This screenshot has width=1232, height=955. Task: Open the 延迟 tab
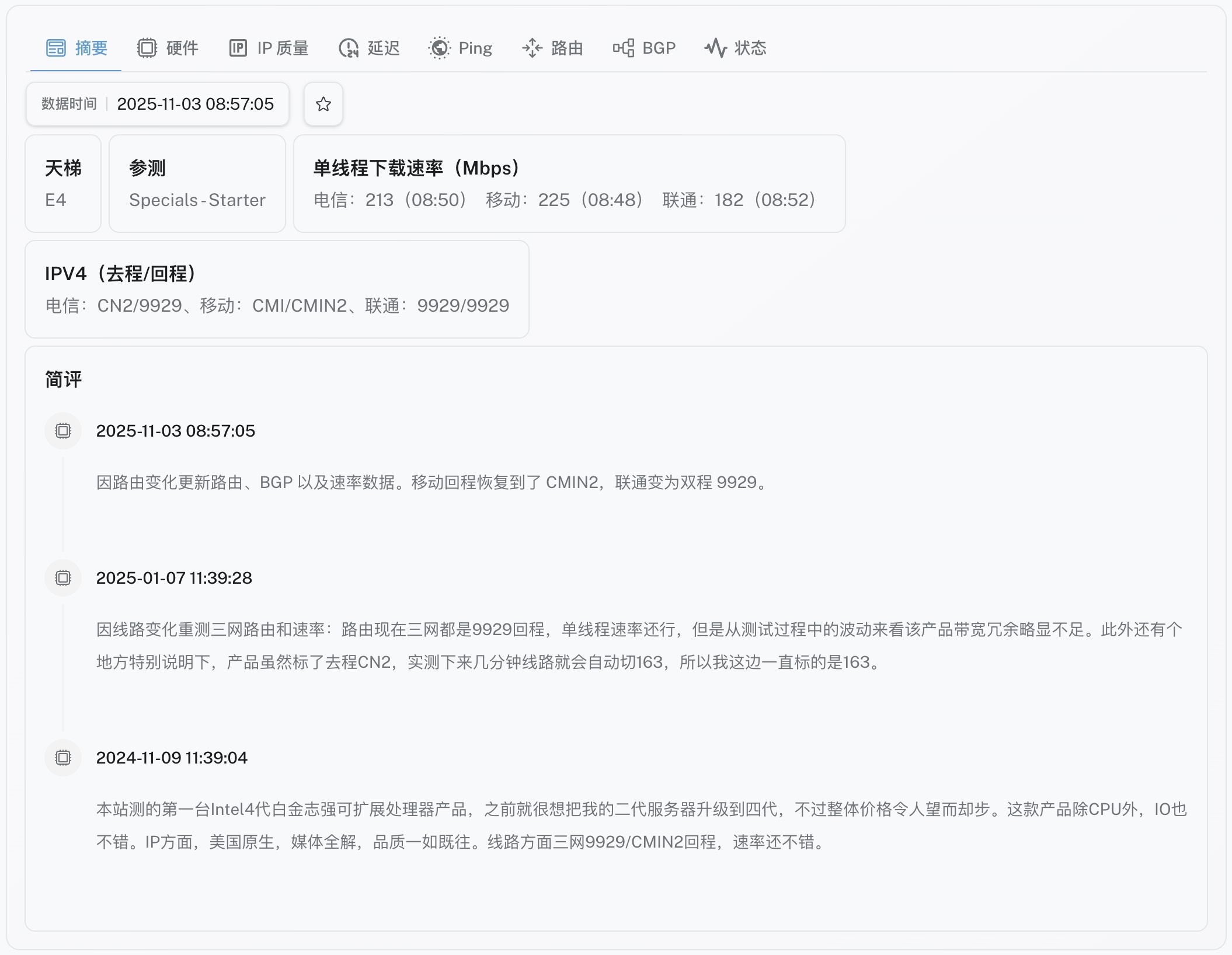(x=384, y=48)
